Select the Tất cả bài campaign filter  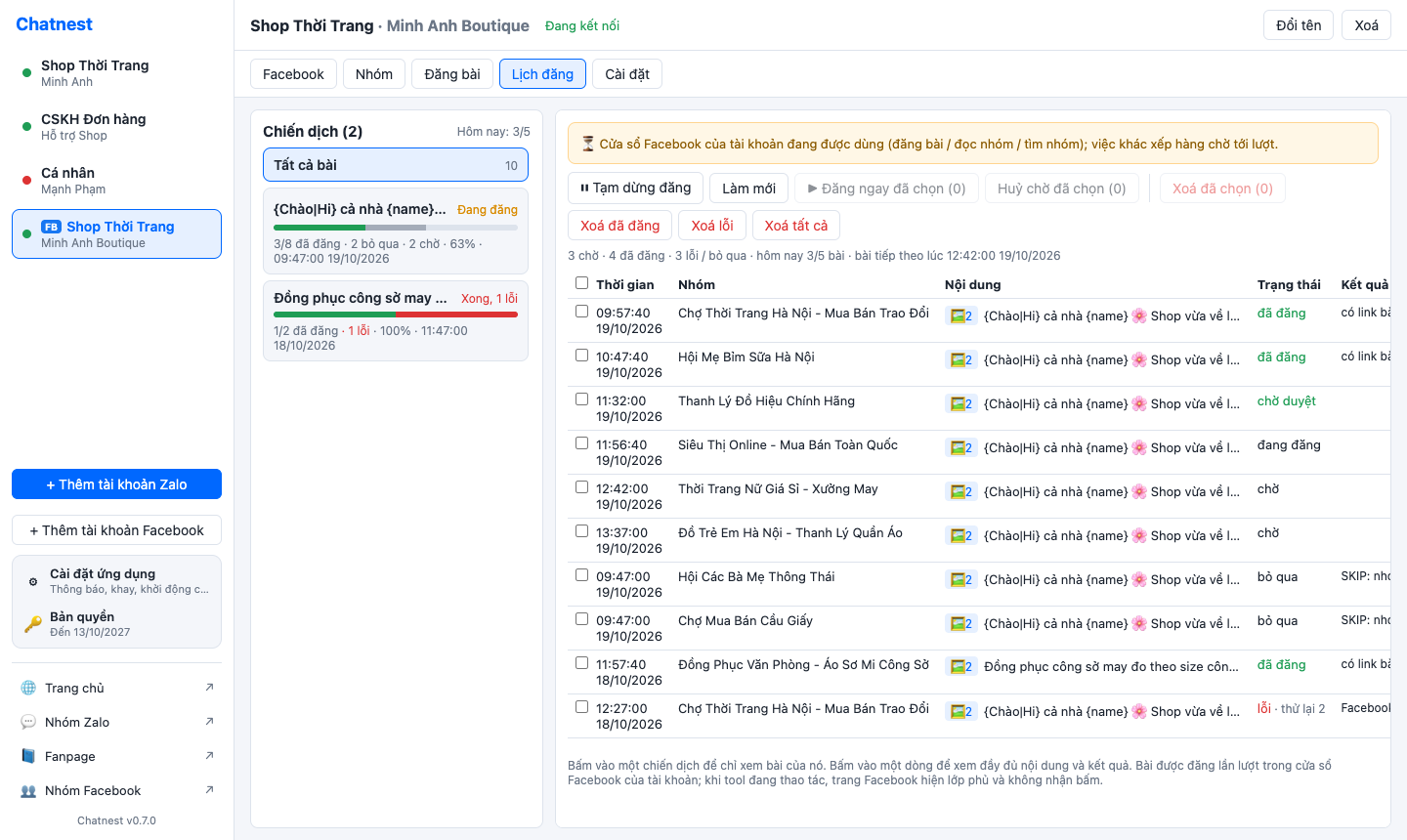pyautogui.click(x=396, y=165)
